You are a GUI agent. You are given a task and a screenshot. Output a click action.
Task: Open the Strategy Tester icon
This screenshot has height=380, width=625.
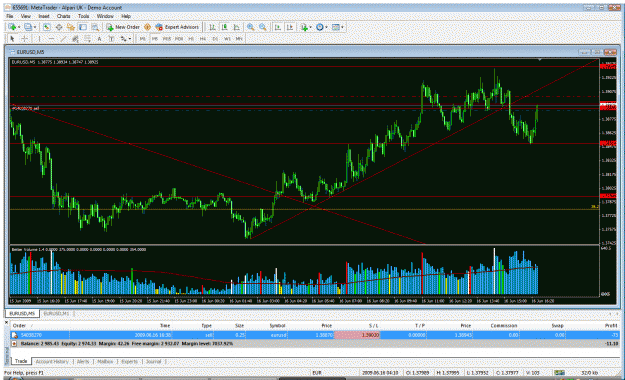click(x=95, y=27)
